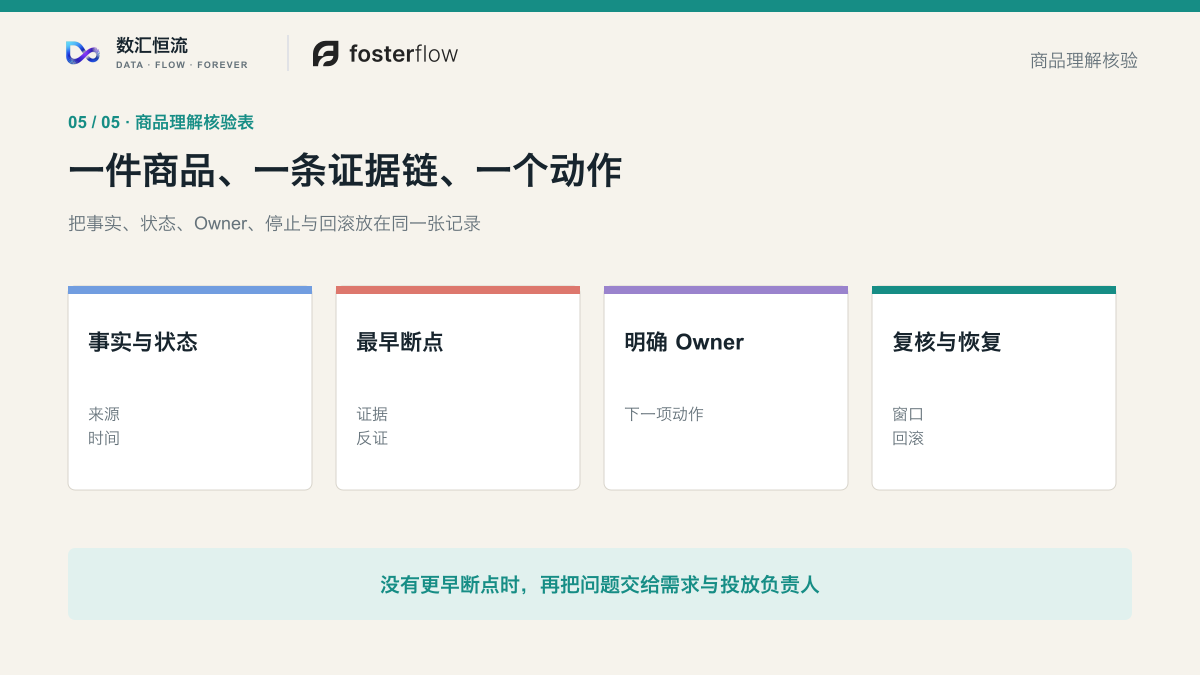This screenshot has width=1200, height=675.
Task: Select the 复核与恢复 card heading
Action: (x=947, y=342)
